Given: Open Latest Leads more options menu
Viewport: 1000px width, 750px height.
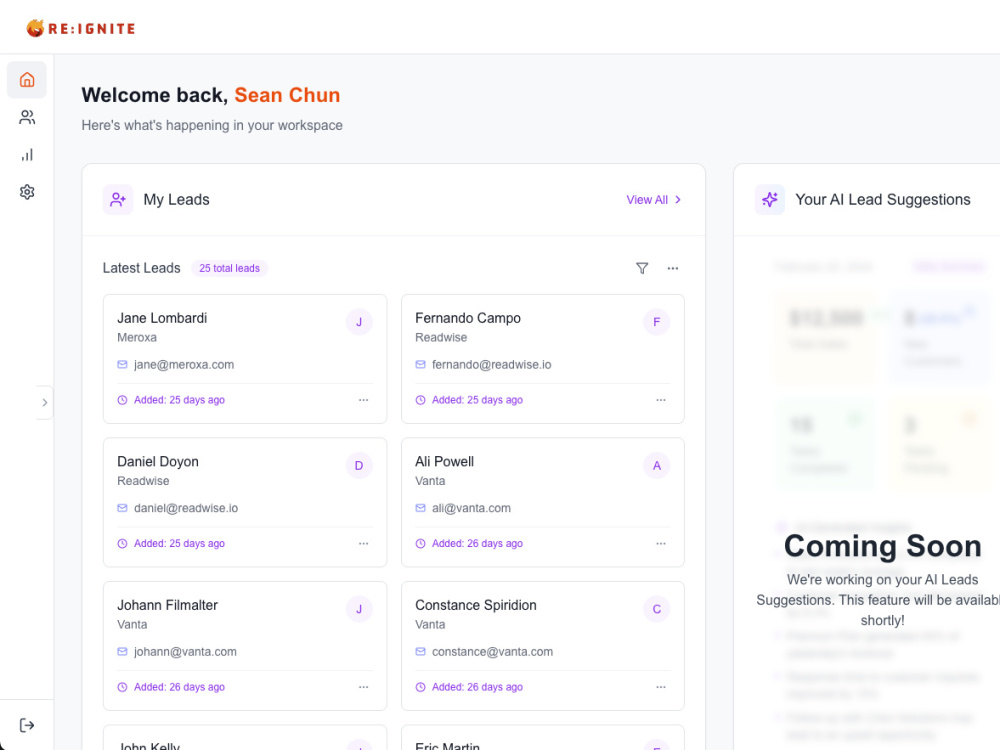Looking at the screenshot, I should click(x=673, y=268).
